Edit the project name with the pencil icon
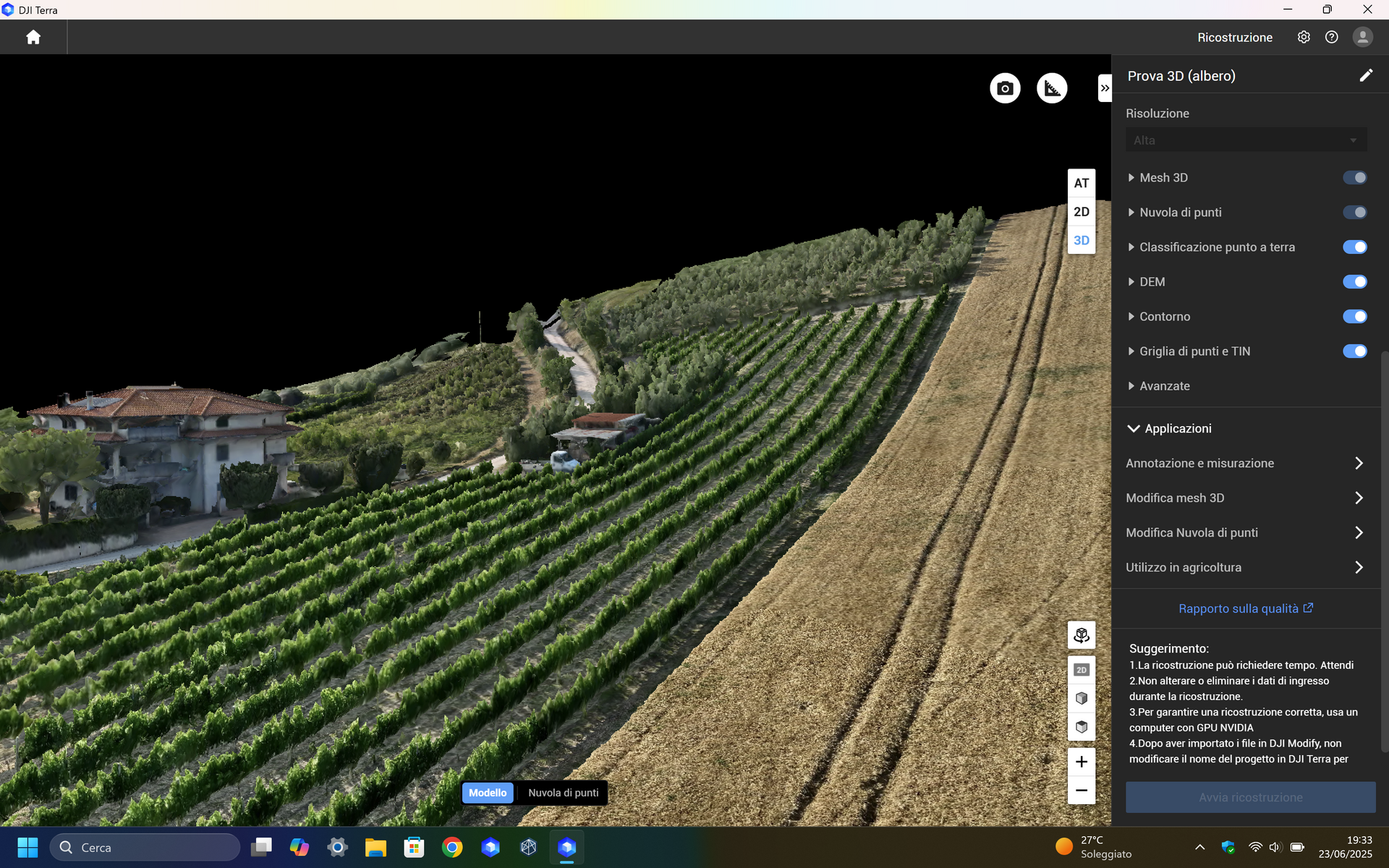1389x868 pixels. [1365, 76]
